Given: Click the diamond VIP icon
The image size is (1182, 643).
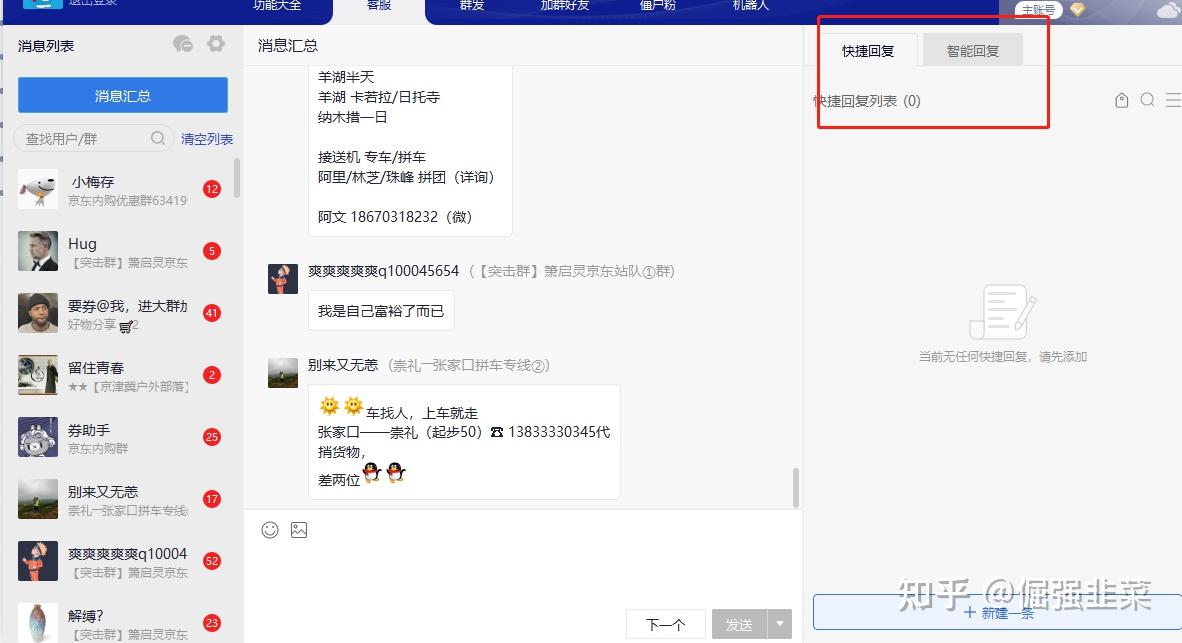Looking at the screenshot, I should coord(1077,9).
